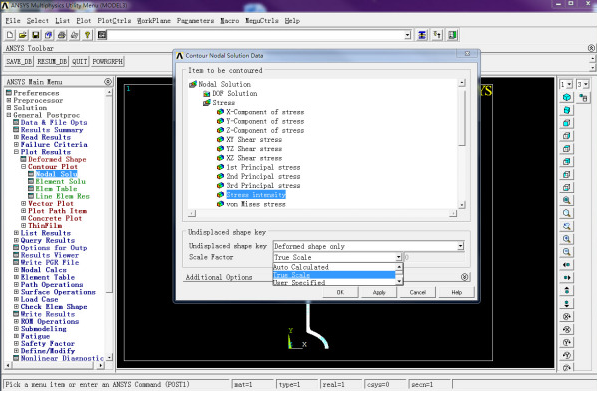The image size is (597, 393).
Task: Open the window number 1 dropdown
Action: point(569,85)
